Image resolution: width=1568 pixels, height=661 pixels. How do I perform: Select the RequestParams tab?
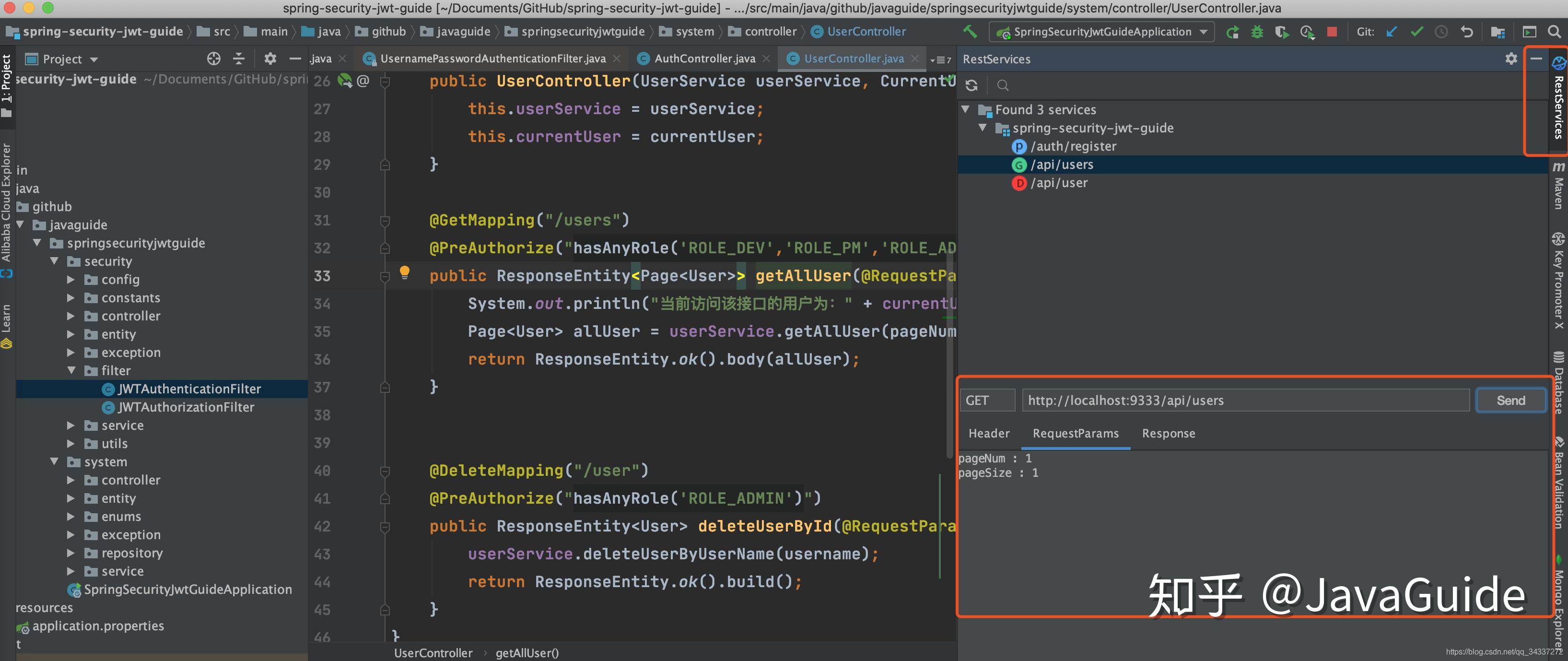1076,433
